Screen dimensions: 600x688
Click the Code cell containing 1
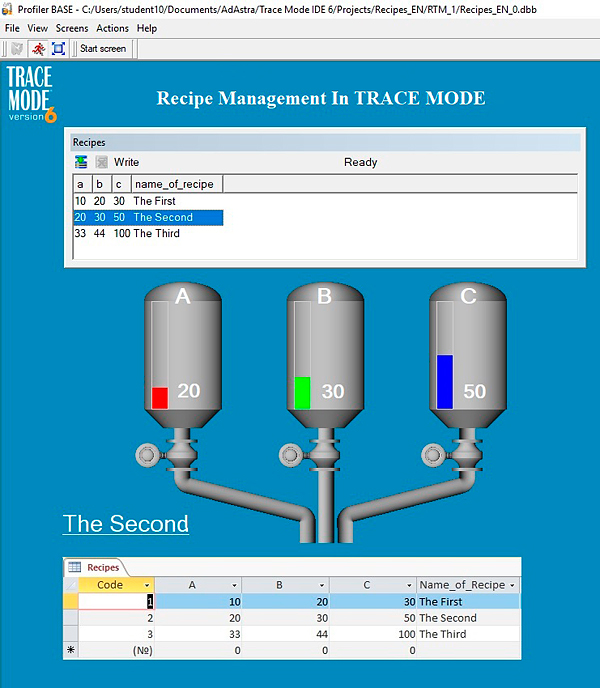click(x=116, y=602)
